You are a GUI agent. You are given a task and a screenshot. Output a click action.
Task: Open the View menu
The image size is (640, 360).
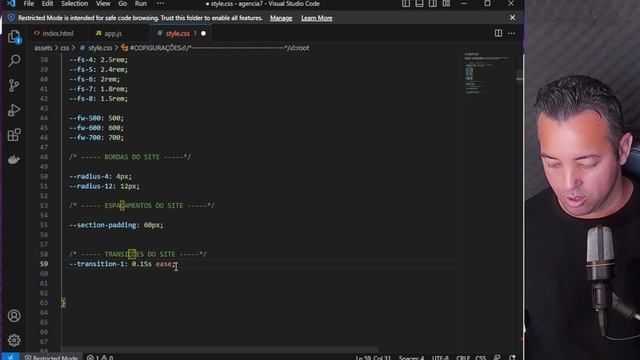pyautogui.click(x=103, y=4)
